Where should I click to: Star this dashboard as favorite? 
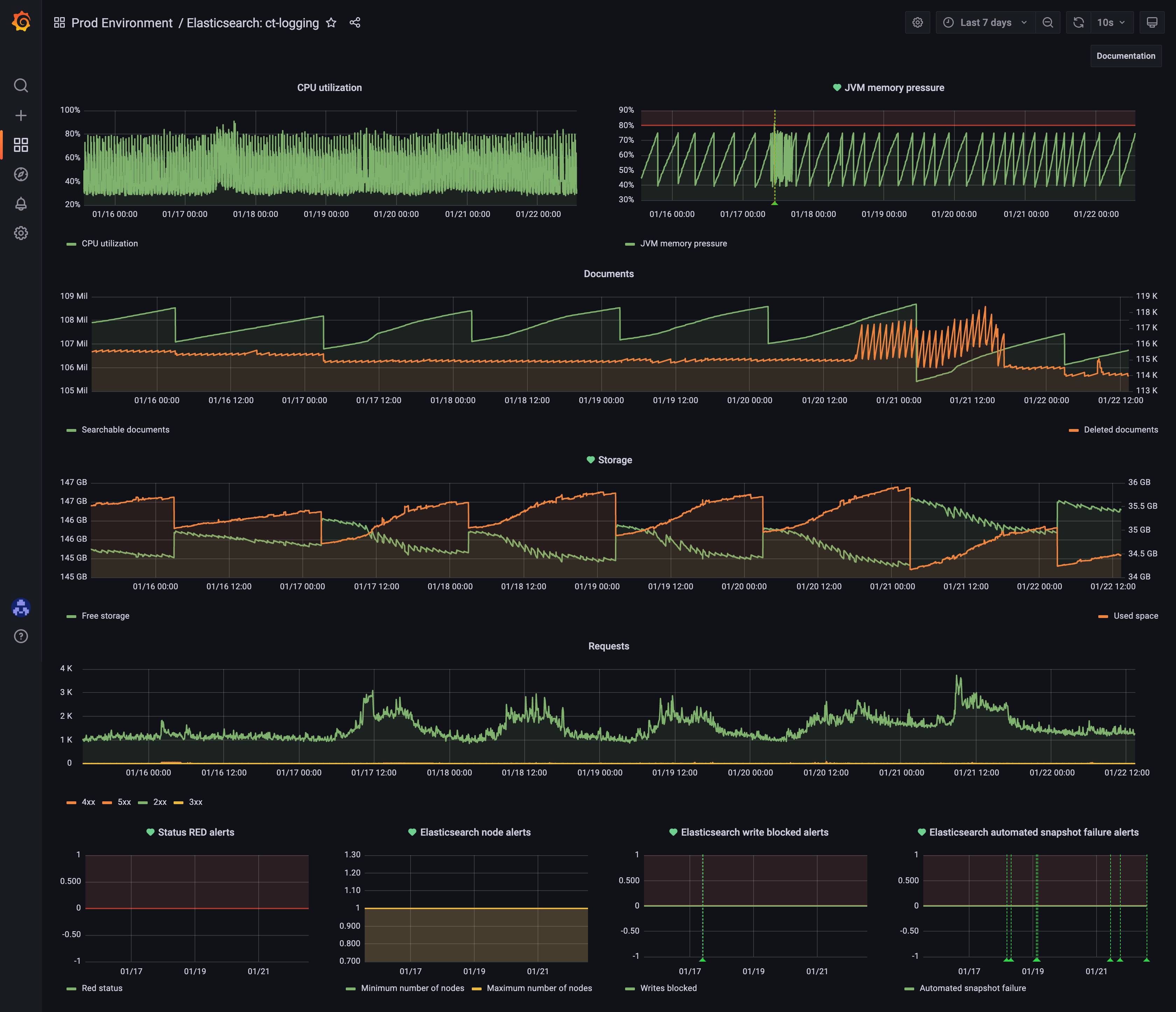point(331,23)
